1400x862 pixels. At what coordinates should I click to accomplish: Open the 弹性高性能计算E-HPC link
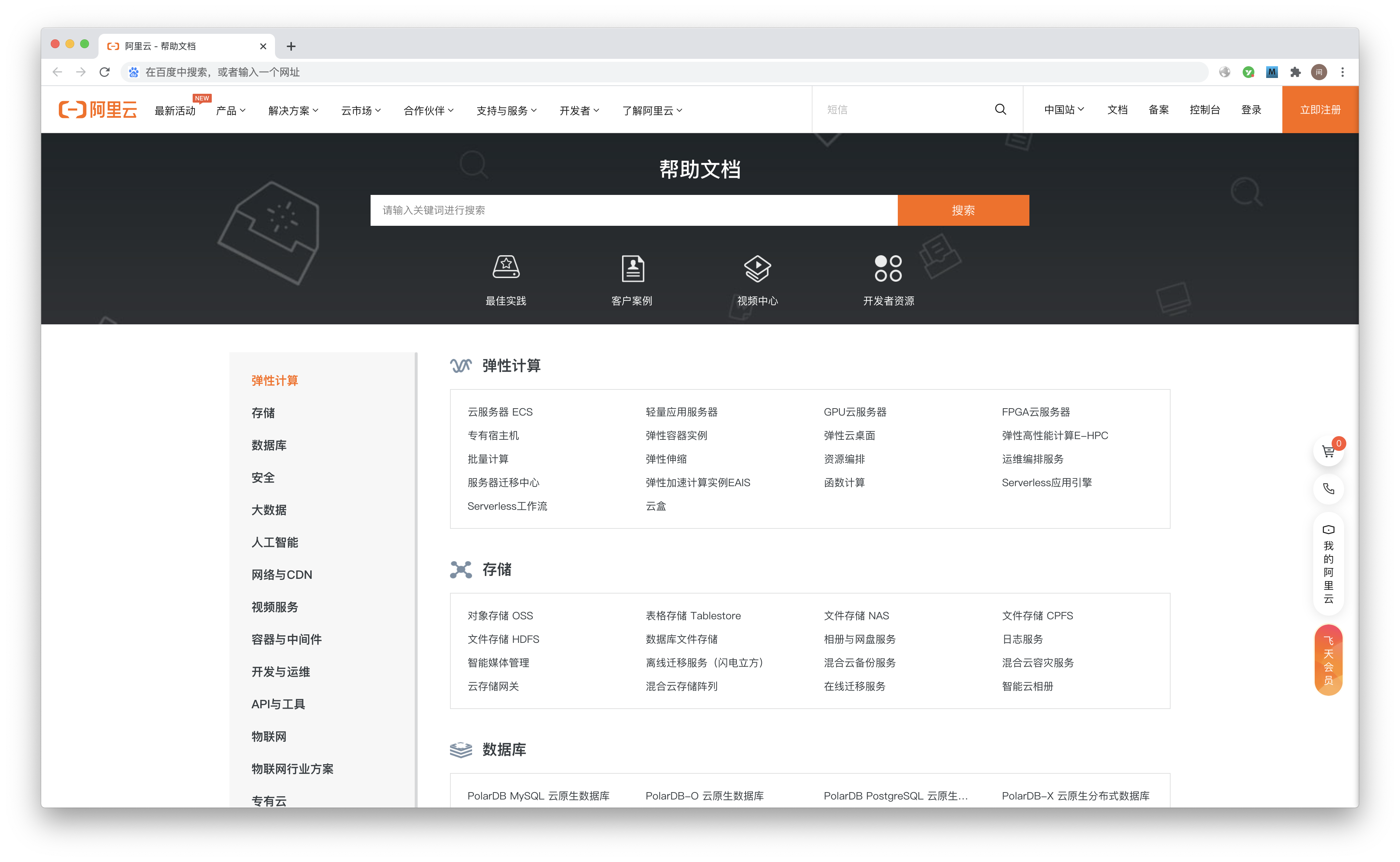[1055, 435]
